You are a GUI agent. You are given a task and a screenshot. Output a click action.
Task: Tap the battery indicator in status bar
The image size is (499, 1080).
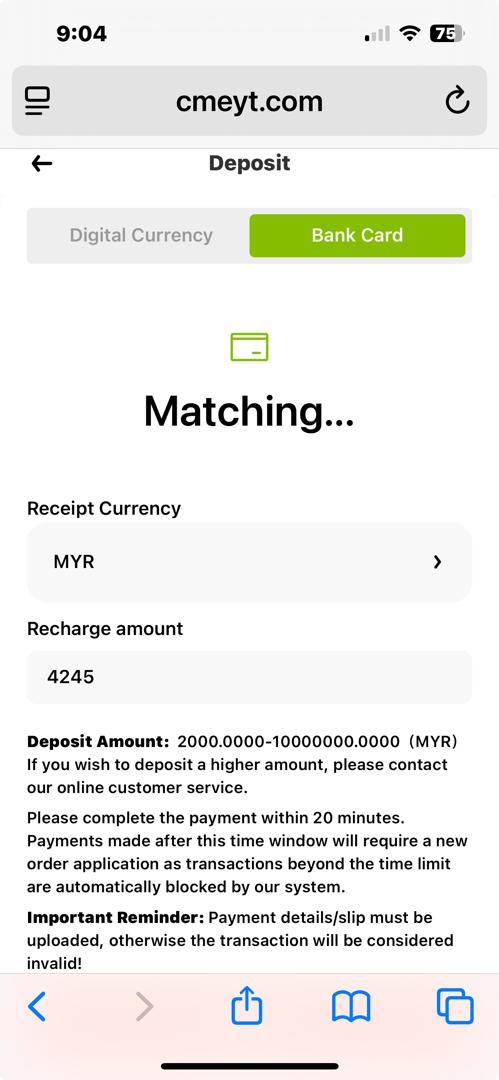[448, 33]
